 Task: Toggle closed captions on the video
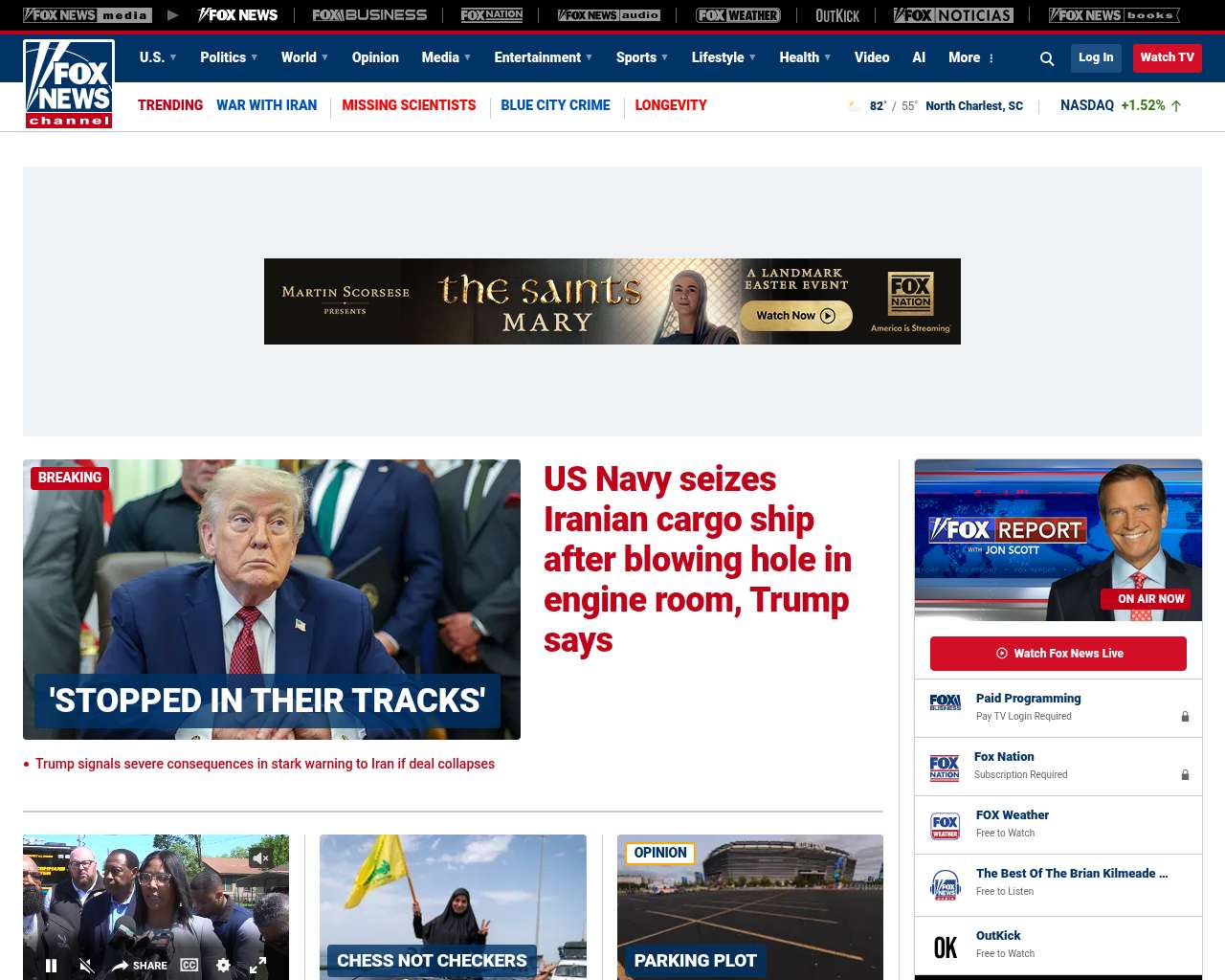tap(189, 966)
